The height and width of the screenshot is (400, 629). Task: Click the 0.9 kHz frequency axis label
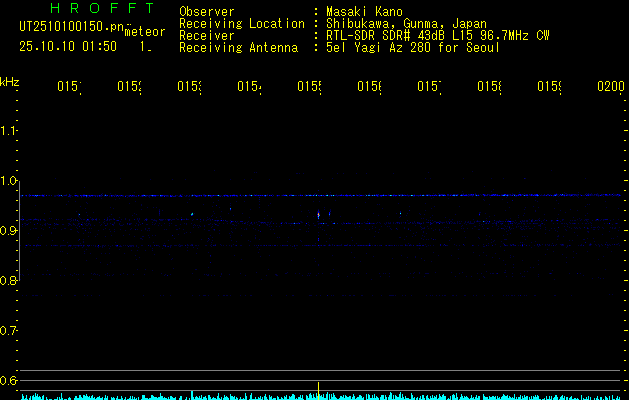click(9, 231)
